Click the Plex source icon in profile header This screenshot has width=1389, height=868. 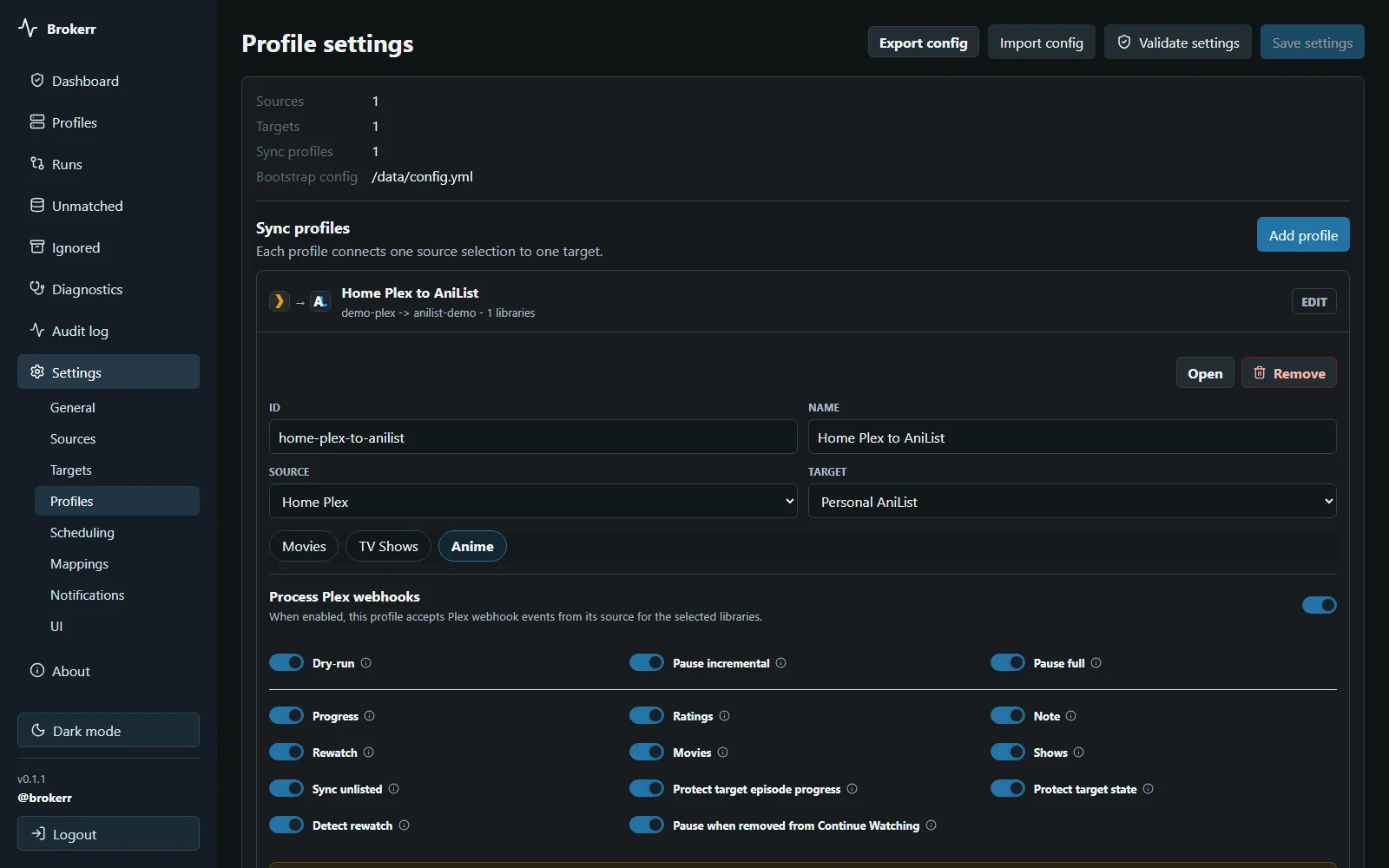pyautogui.click(x=279, y=301)
